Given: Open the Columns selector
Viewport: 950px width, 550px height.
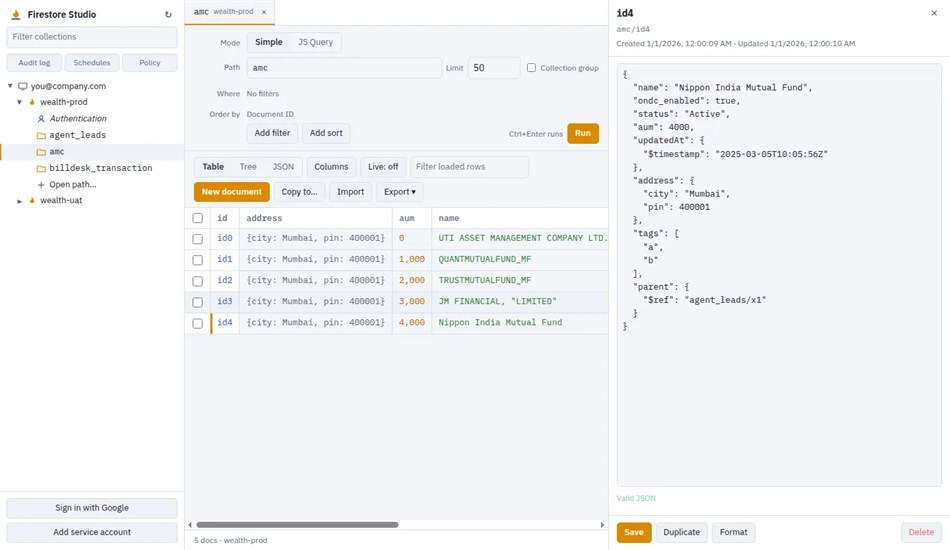Looking at the screenshot, I should 331,167.
